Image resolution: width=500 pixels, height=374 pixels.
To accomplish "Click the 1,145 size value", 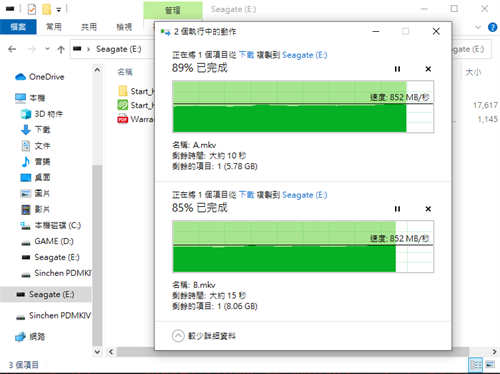I will 487,119.
